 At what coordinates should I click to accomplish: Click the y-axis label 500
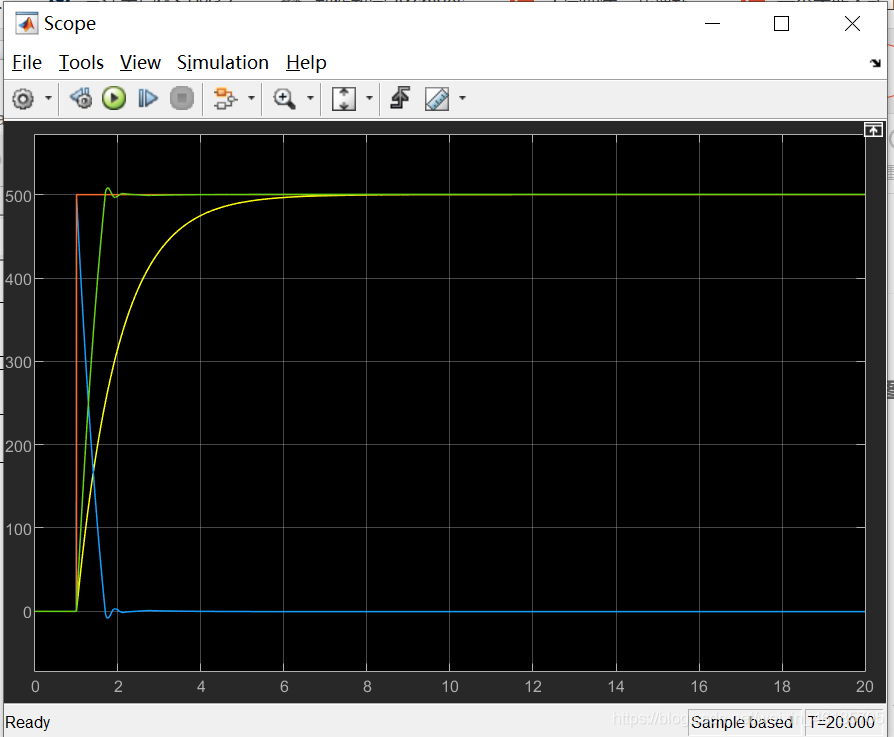[18, 197]
